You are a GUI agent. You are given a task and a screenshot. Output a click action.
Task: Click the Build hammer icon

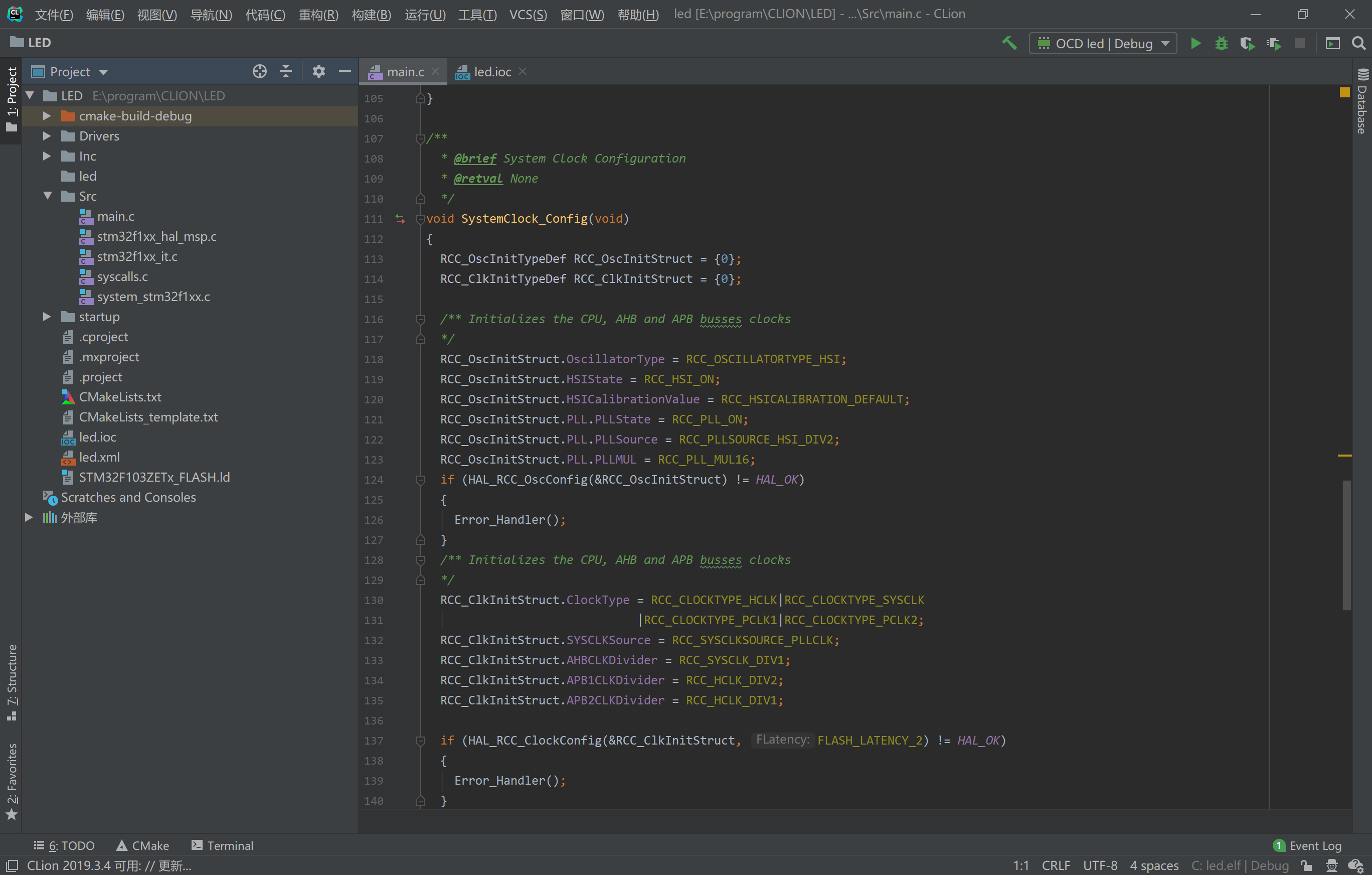1009,43
